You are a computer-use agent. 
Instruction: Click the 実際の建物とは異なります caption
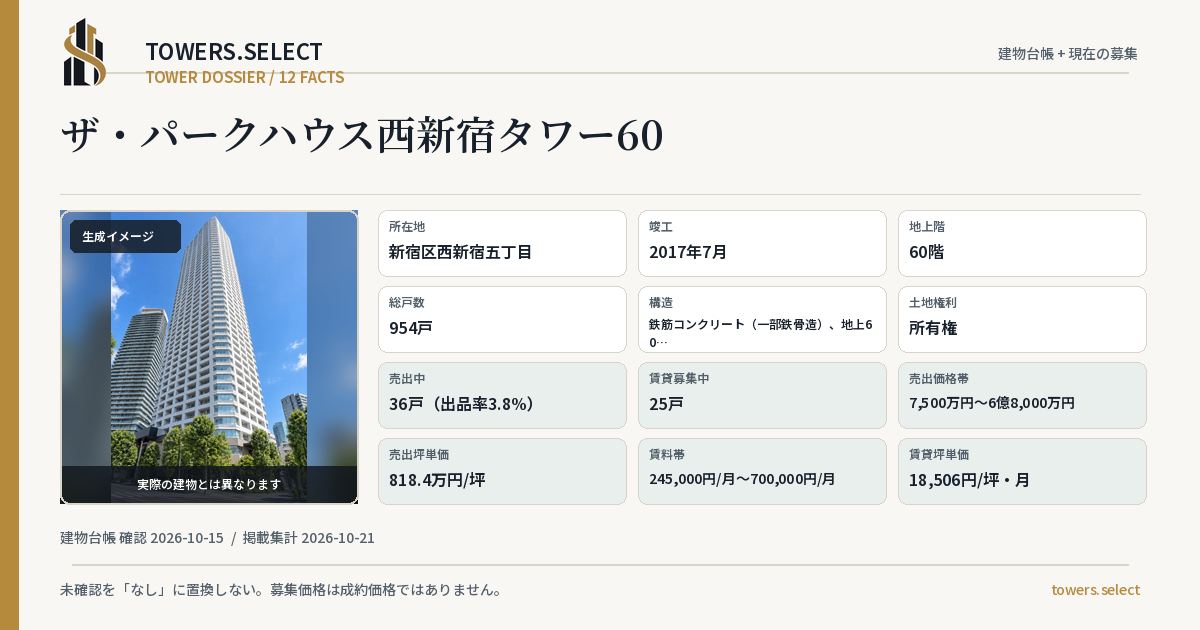point(209,484)
